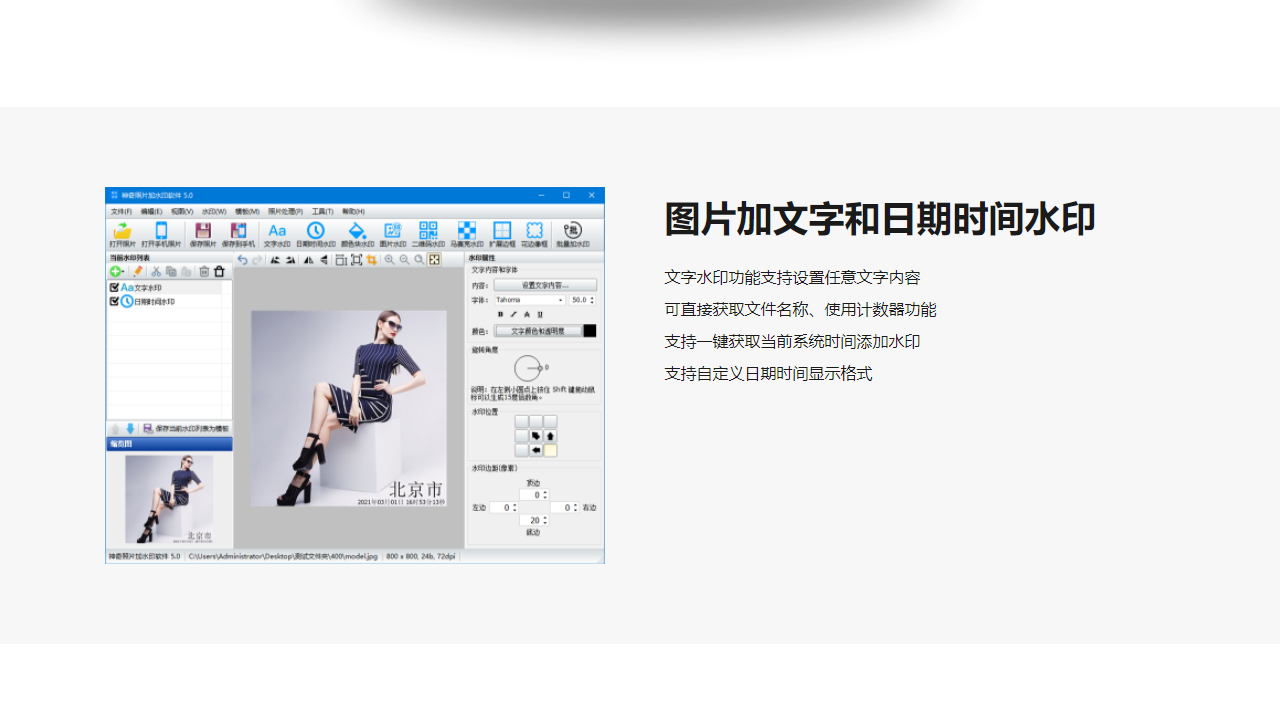Click the black text color swatch
Screen dimensions: 1280x720
coord(590,331)
